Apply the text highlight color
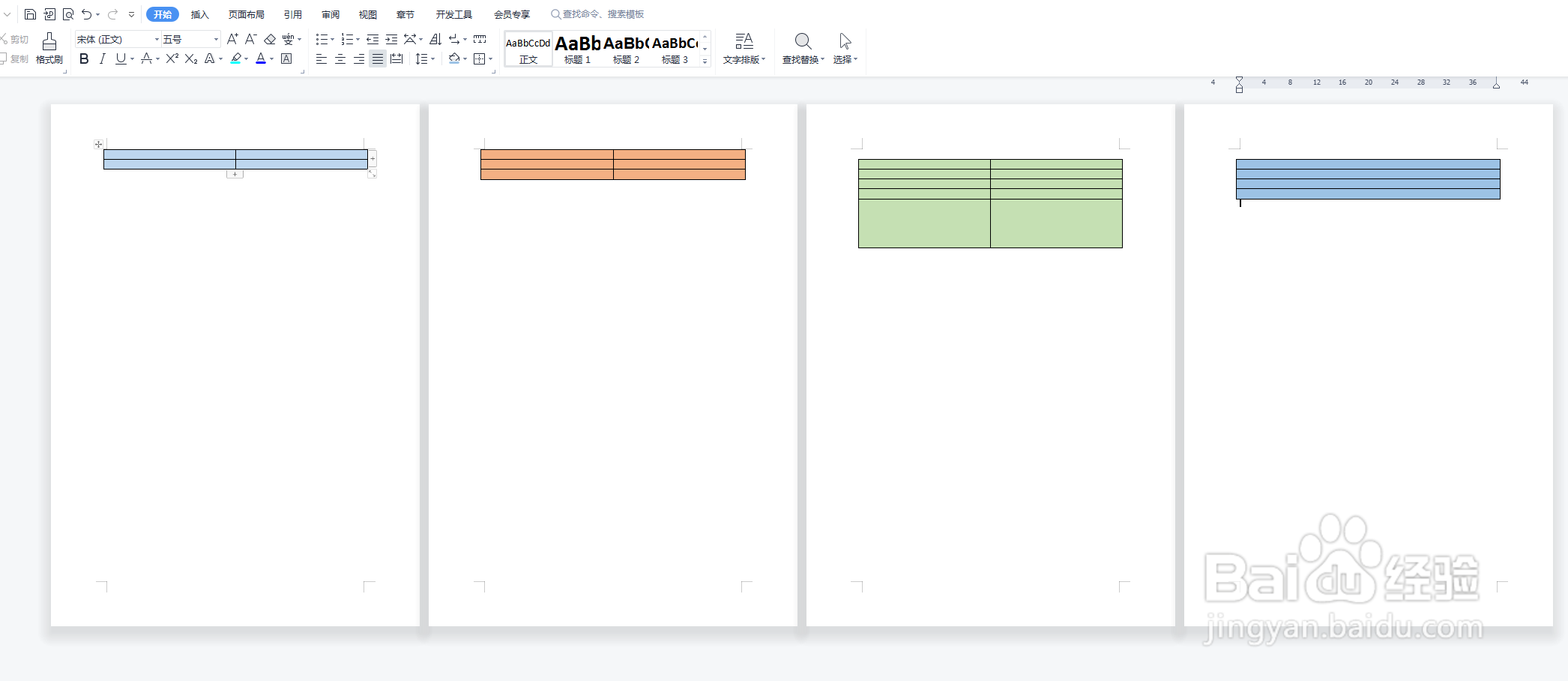The height and width of the screenshot is (681, 1568). [236, 58]
